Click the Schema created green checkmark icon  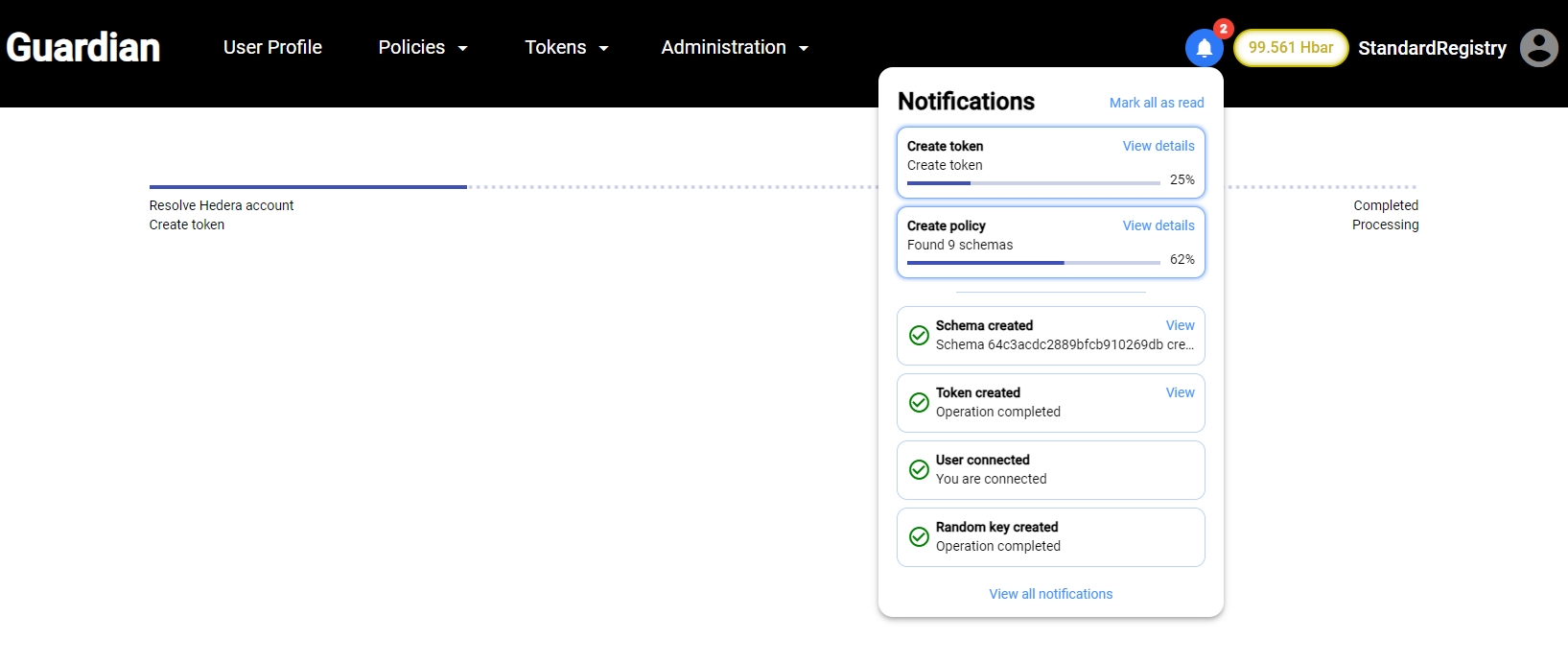pos(919,336)
